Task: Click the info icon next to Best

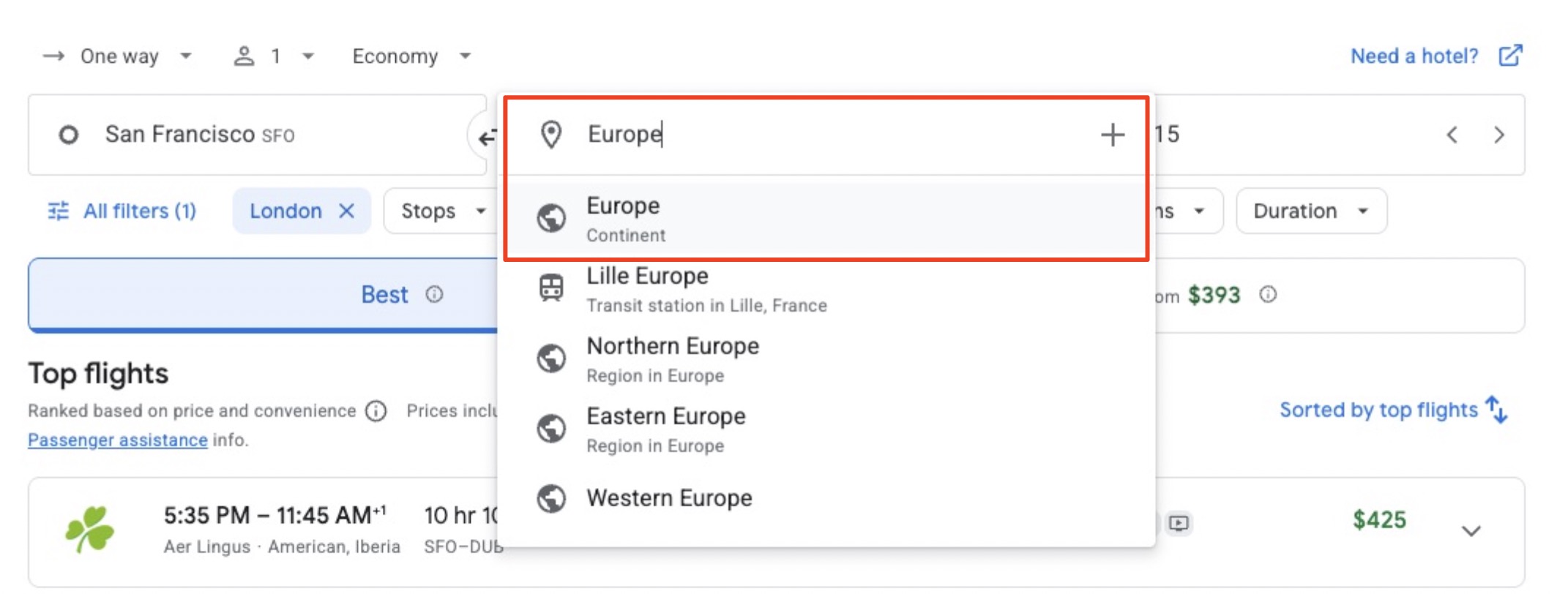Action: pyautogui.click(x=435, y=295)
